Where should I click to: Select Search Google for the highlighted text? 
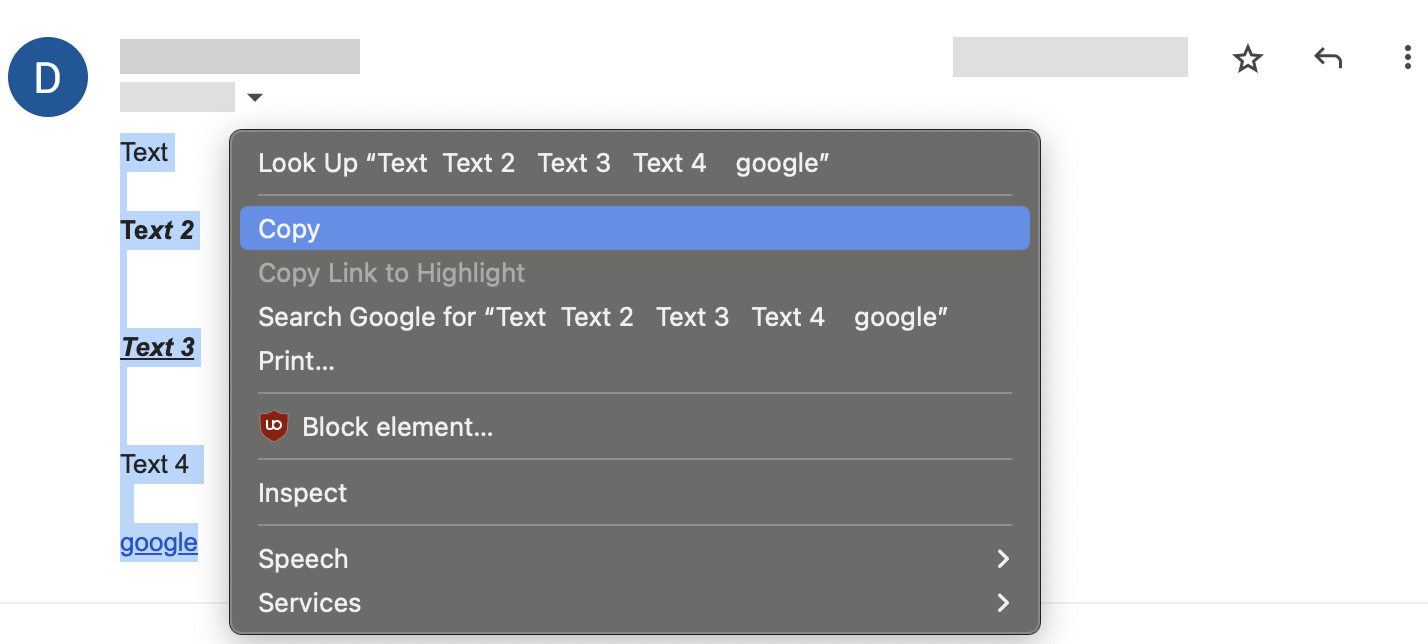(402, 316)
